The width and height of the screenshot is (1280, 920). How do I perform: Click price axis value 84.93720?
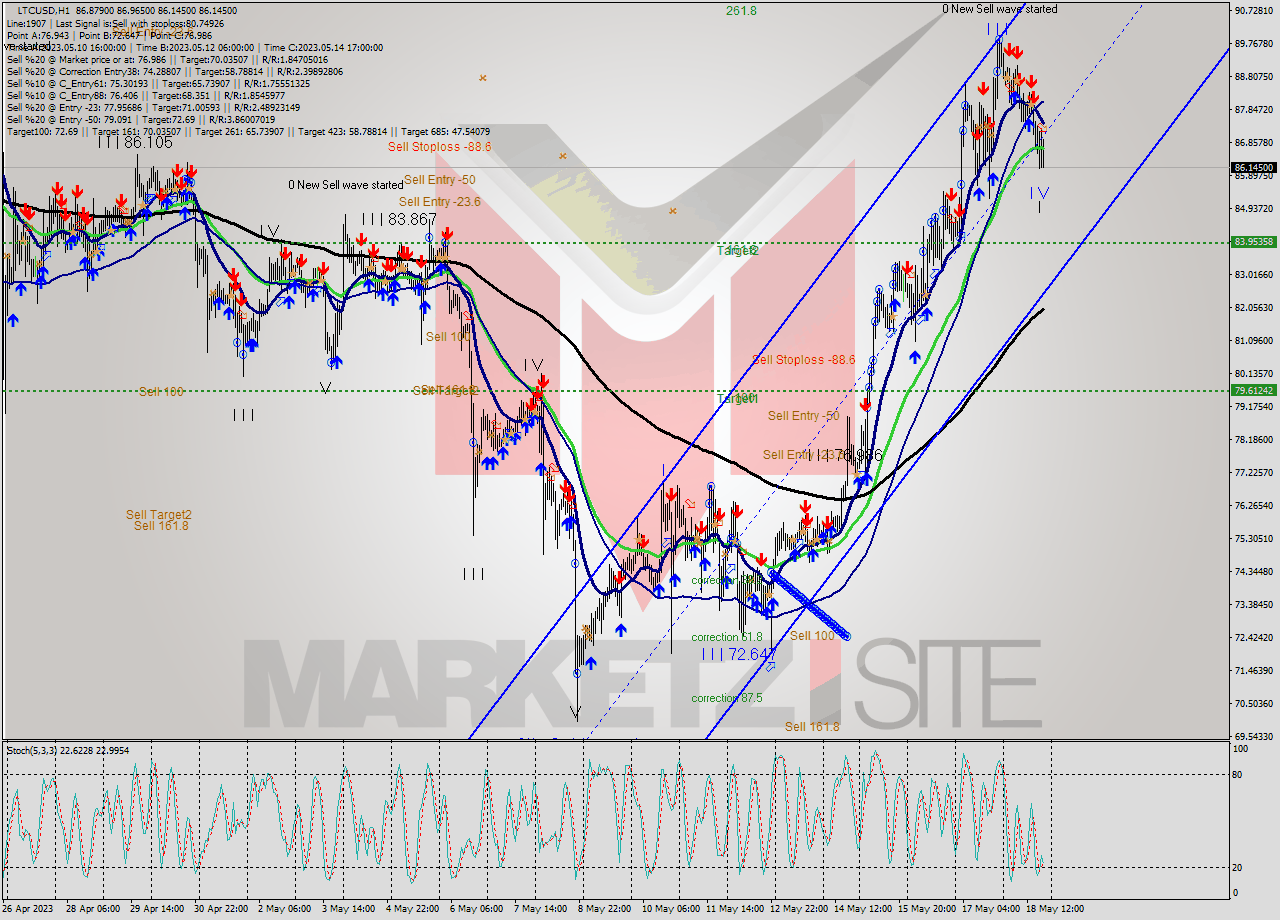[1254, 208]
